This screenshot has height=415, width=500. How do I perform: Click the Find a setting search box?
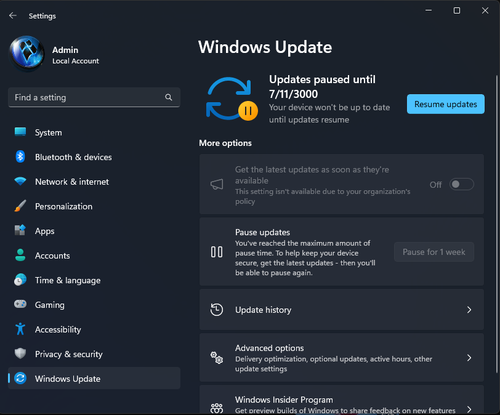pos(94,97)
